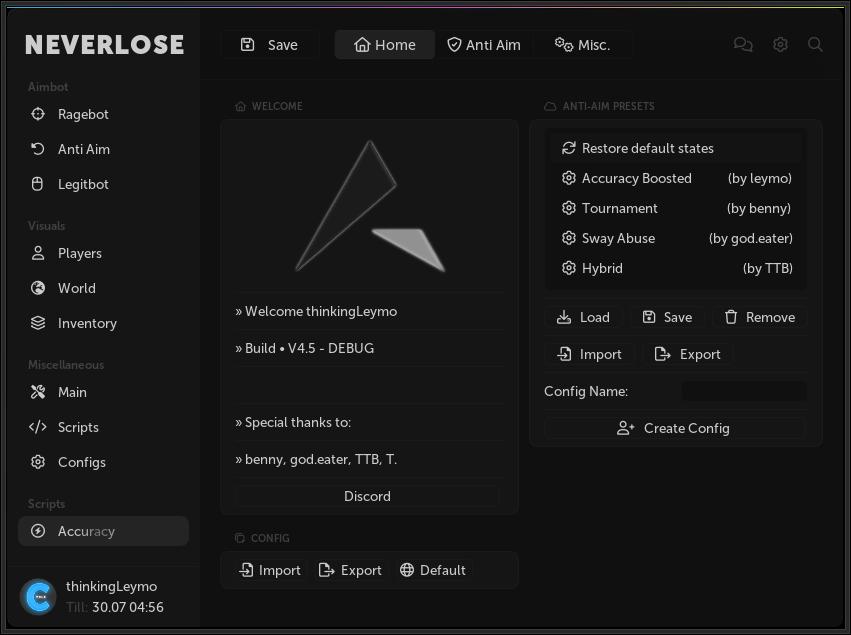Screen dimensions: 851x635
Task: Select the Accuracy script
Action: (86, 531)
